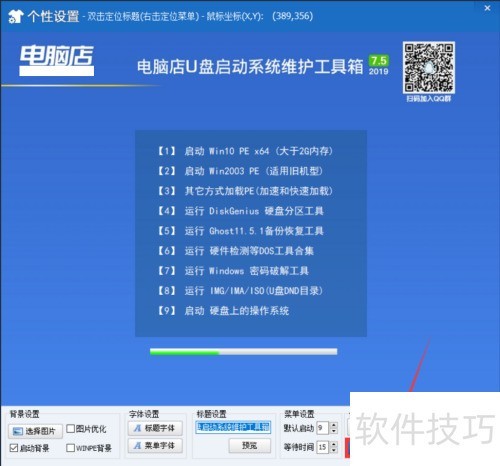Tick the WINPE背景 checkbox
The image size is (500, 466).
point(71,448)
